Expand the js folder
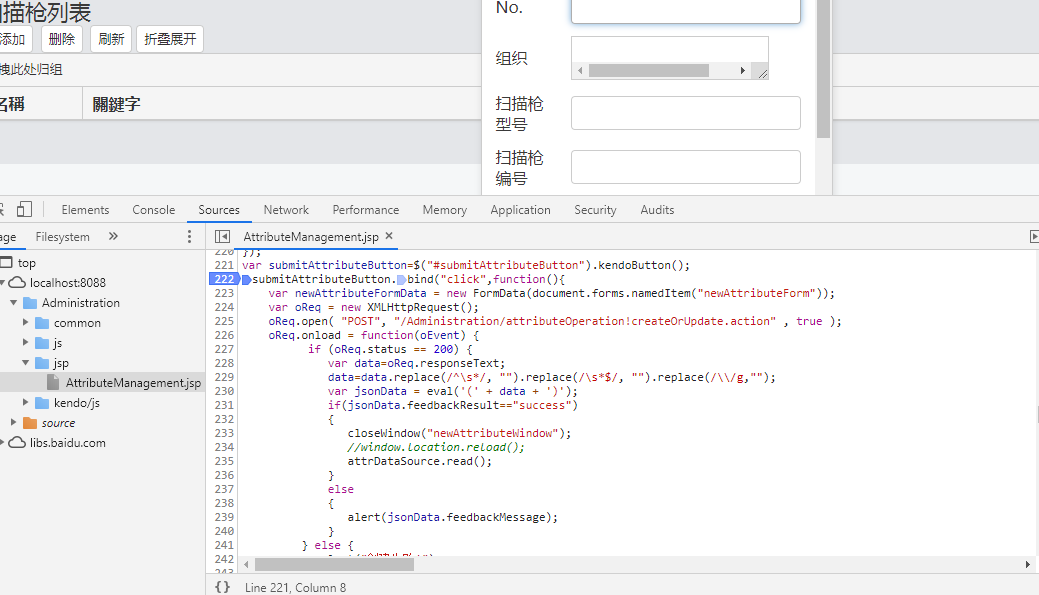1039x595 pixels. [25, 343]
